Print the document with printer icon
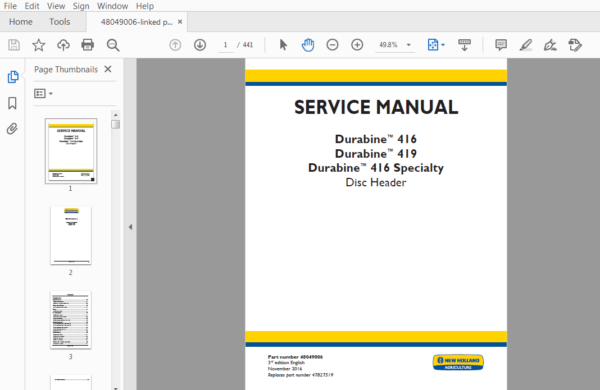 (88, 45)
